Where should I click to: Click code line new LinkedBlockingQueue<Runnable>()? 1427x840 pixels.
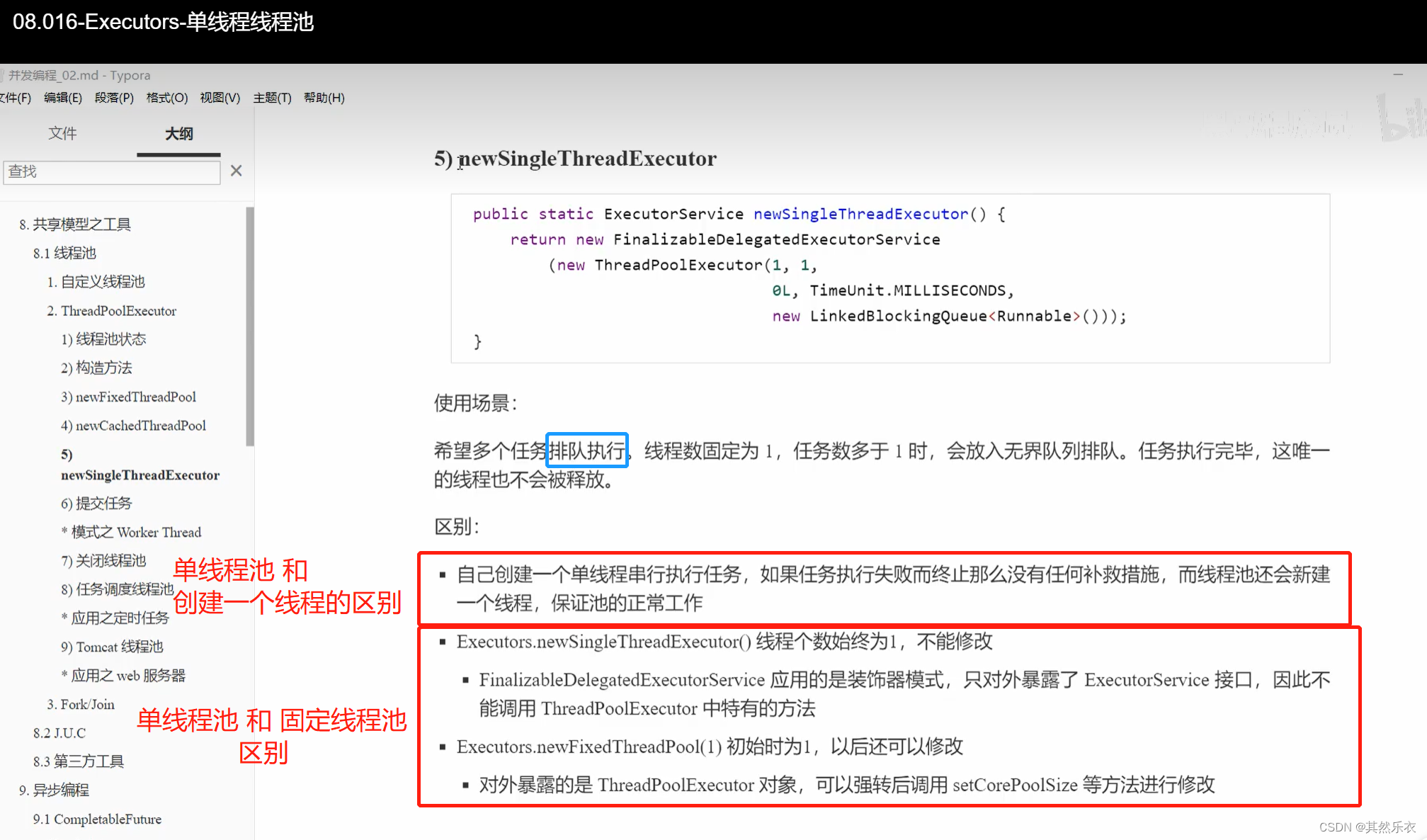[949, 316]
